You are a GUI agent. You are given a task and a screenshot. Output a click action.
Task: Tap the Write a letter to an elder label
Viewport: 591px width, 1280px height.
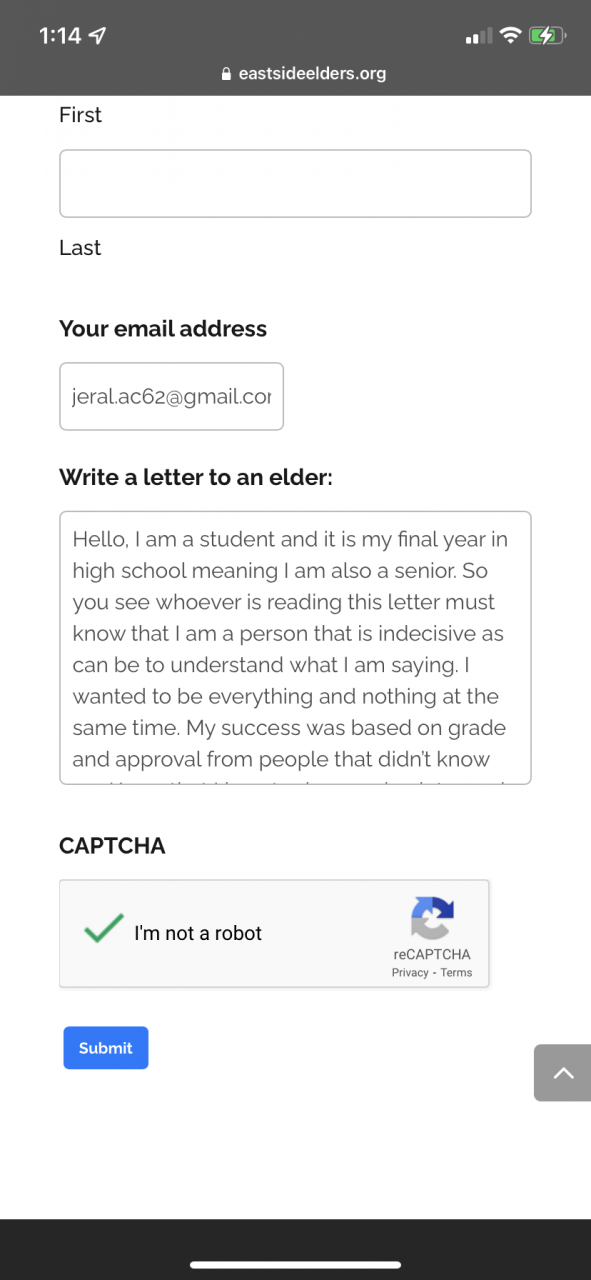click(x=196, y=477)
